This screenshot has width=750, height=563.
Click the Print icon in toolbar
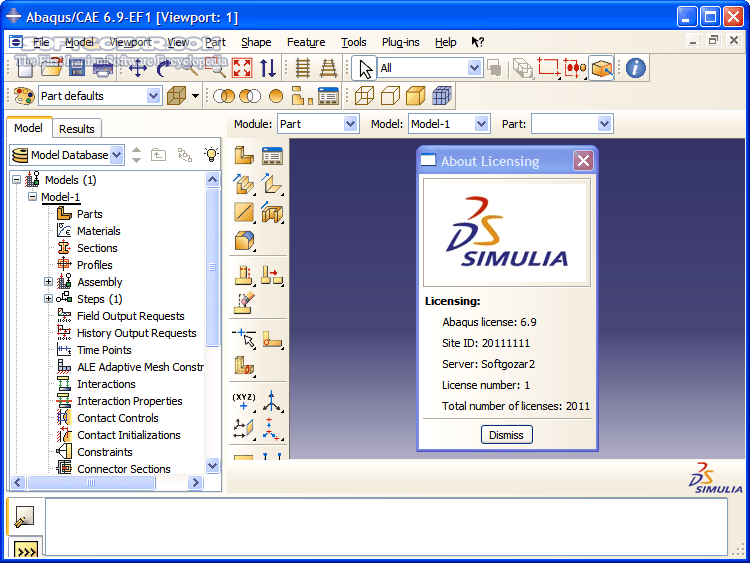pyautogui.click(x=103, y=68)
